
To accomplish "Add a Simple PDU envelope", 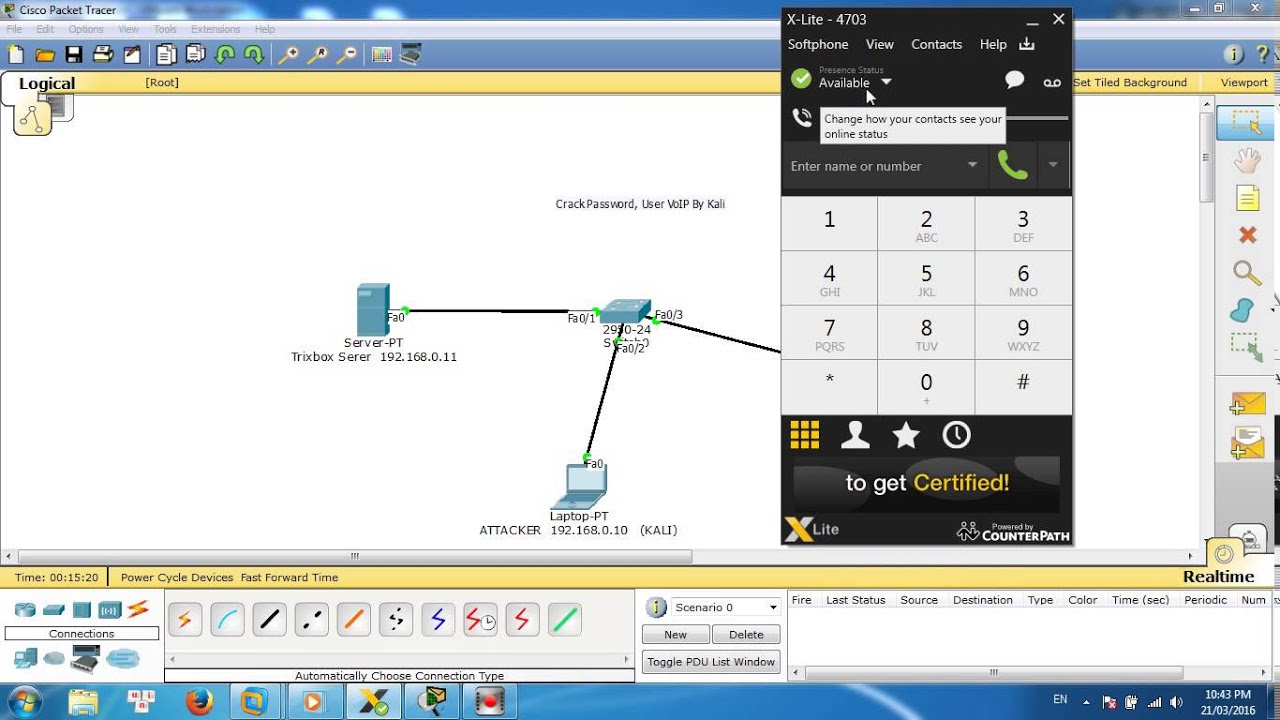I will 1248,403.
